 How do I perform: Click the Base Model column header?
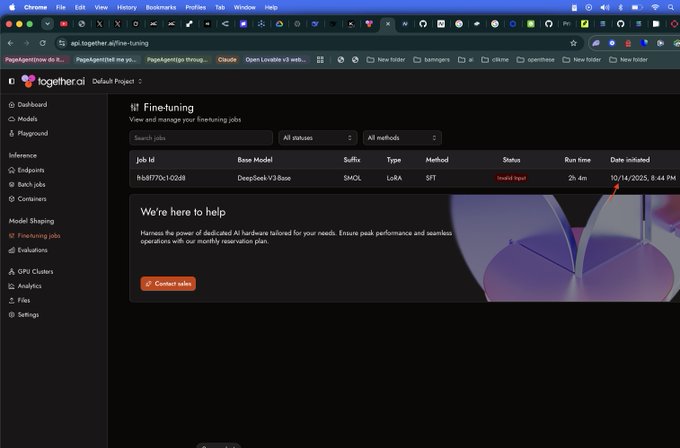(x=255, y=160)
